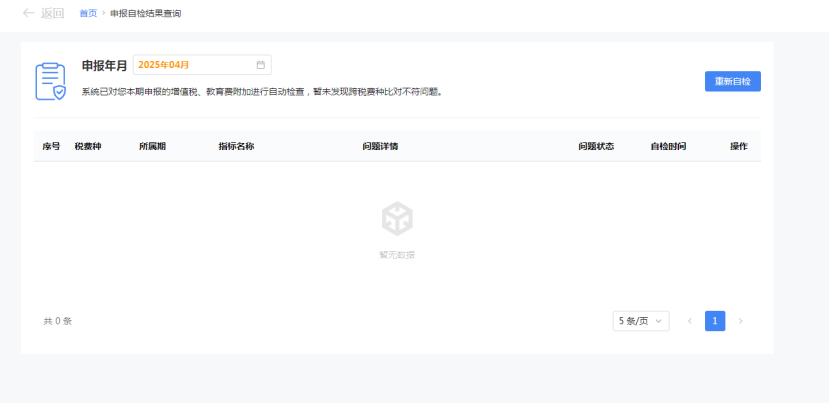Click the 问题状态 column header

pos(596,146)
